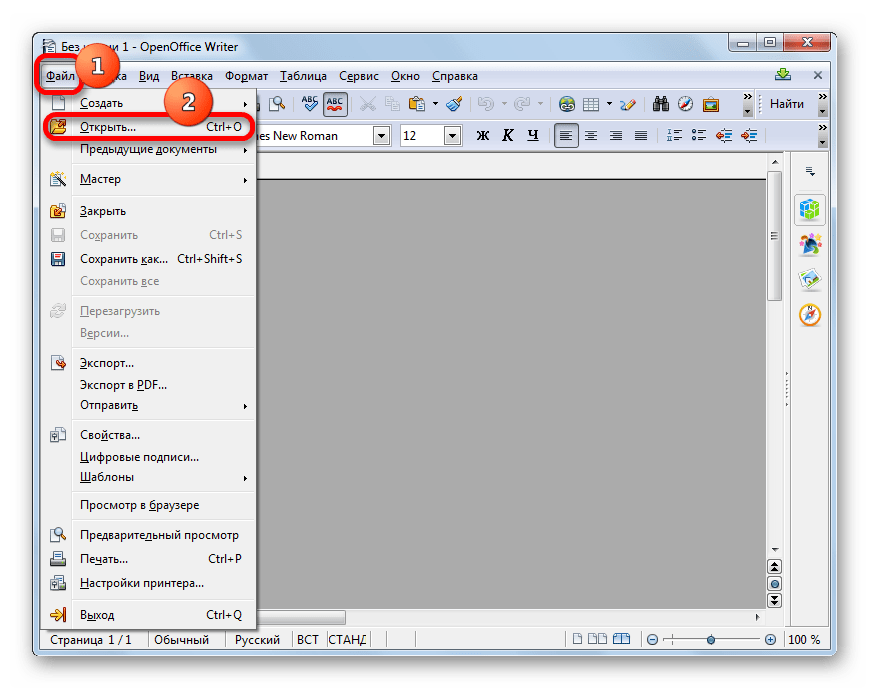Click the Copy icon in toolbar
The image size is (870, 689).
tap(392, 104)
